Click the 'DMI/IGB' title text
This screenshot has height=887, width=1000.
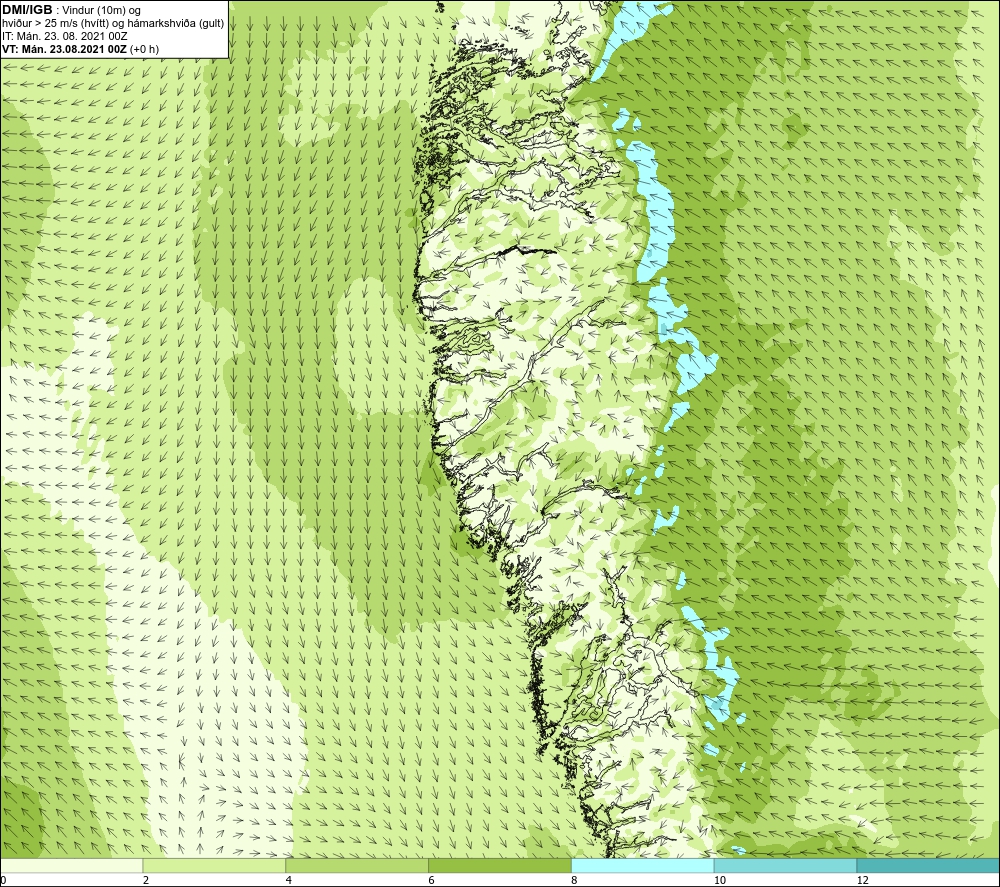27,10
